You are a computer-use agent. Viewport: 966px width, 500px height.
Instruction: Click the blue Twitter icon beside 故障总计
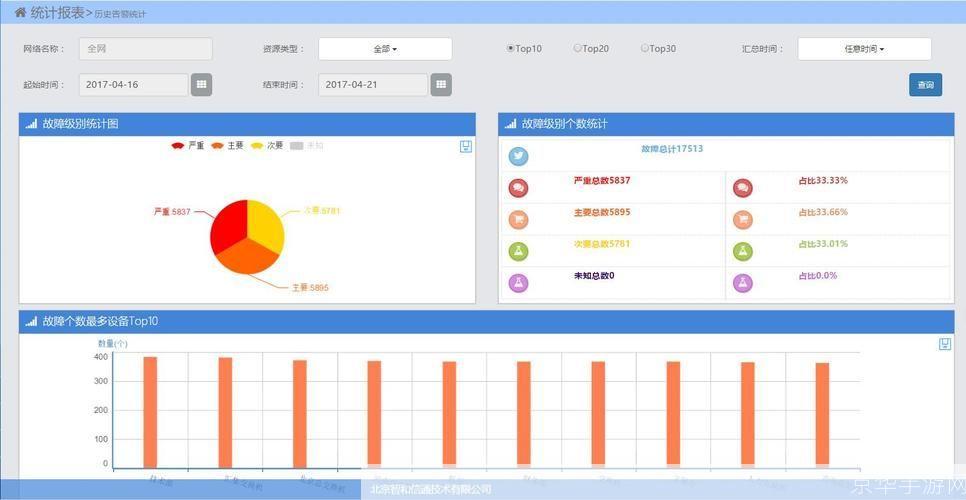click(x=518, y=156)
